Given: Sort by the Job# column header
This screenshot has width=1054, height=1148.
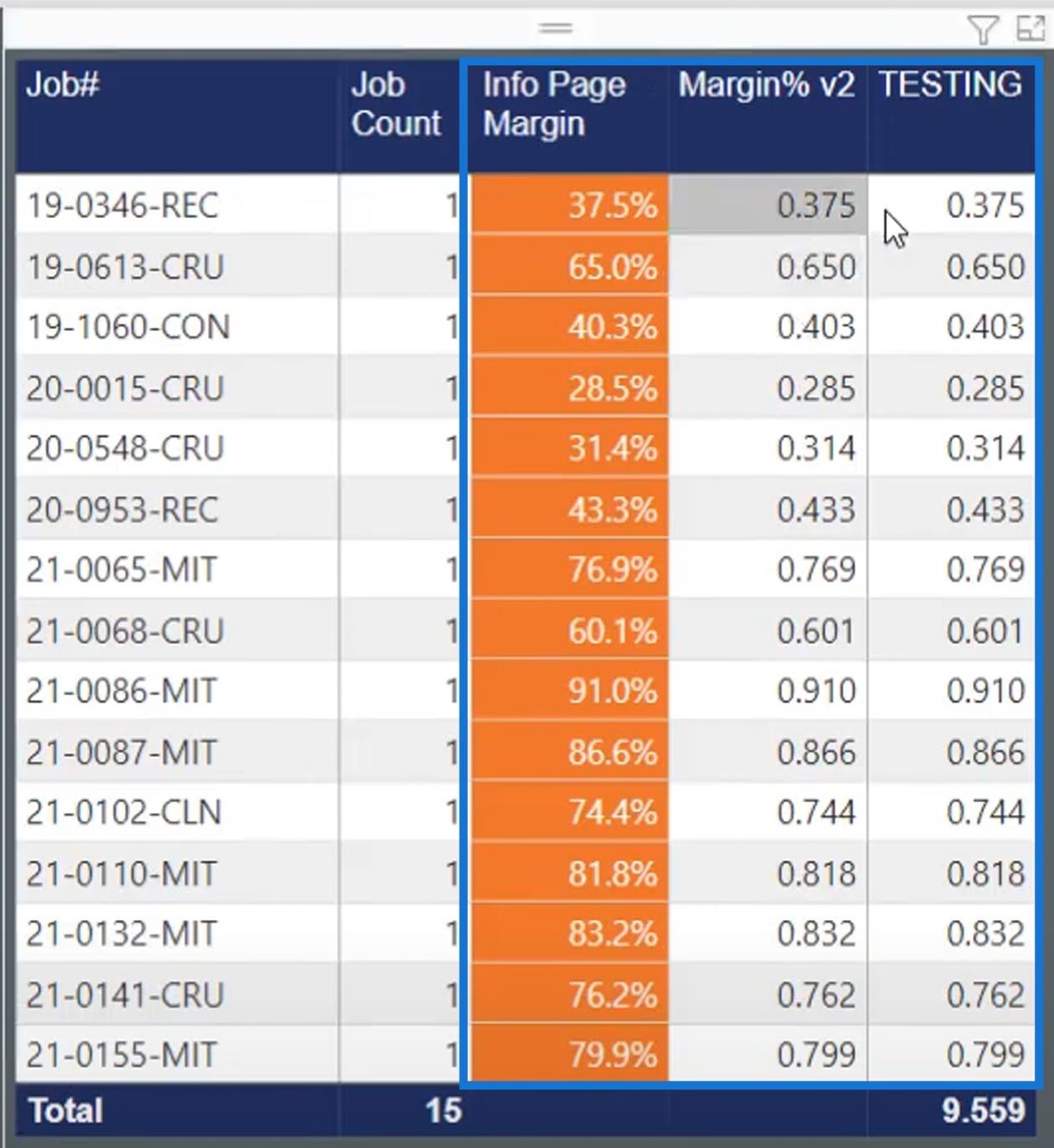Looking at the screenshot, I should coord(63,84).
